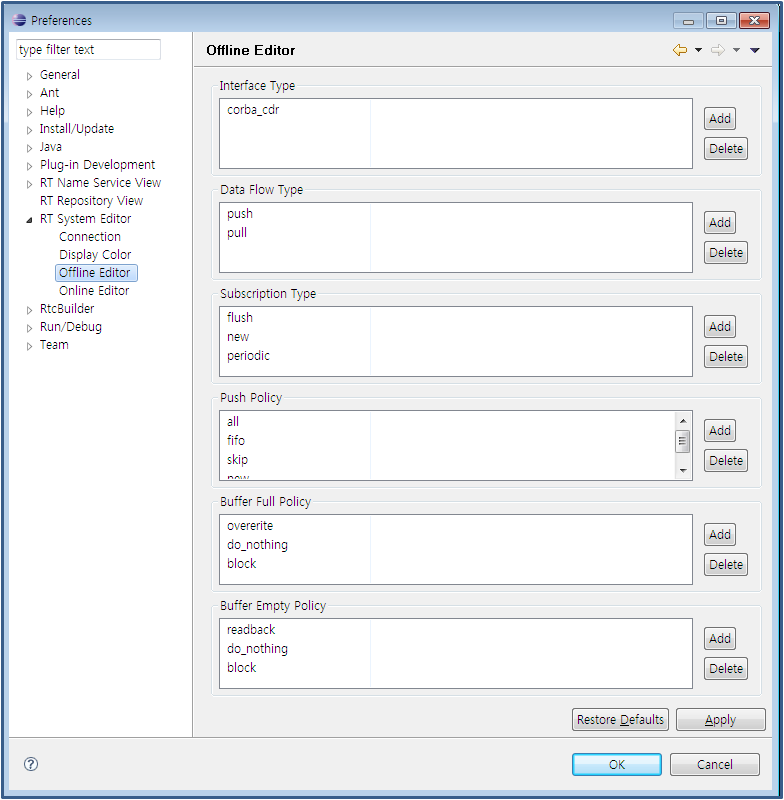Screen dimensions: 784x800
Task: Collapse the RT System Editor node
Action: tap(30, 220)
